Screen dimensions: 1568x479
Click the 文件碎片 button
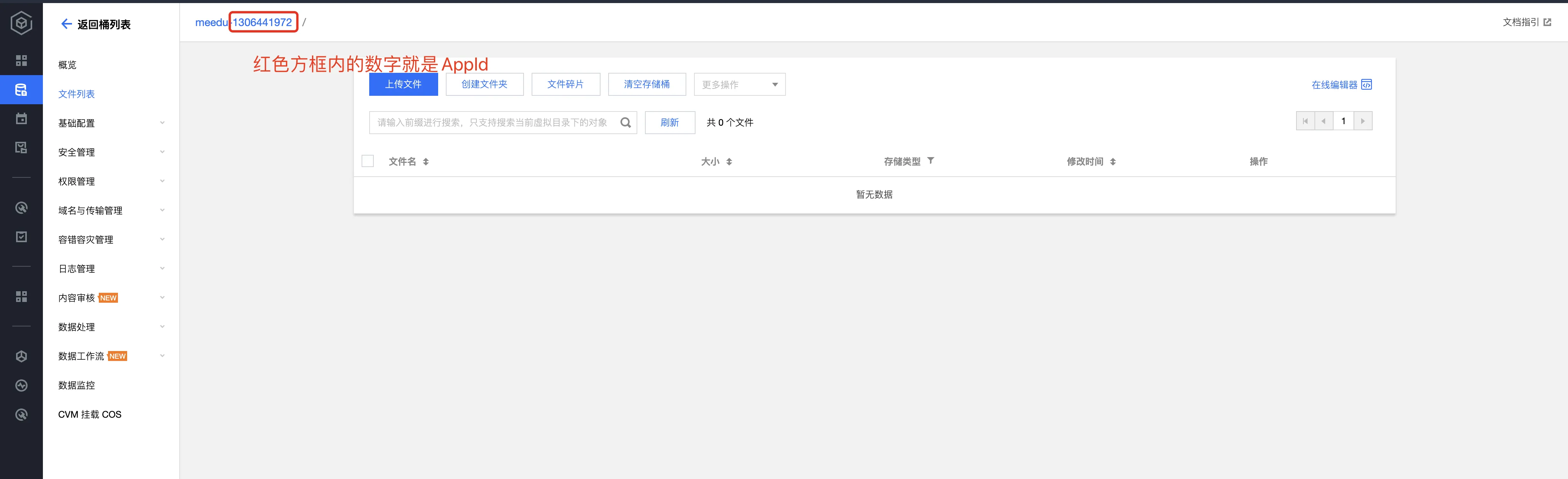[x=565, y=85]
